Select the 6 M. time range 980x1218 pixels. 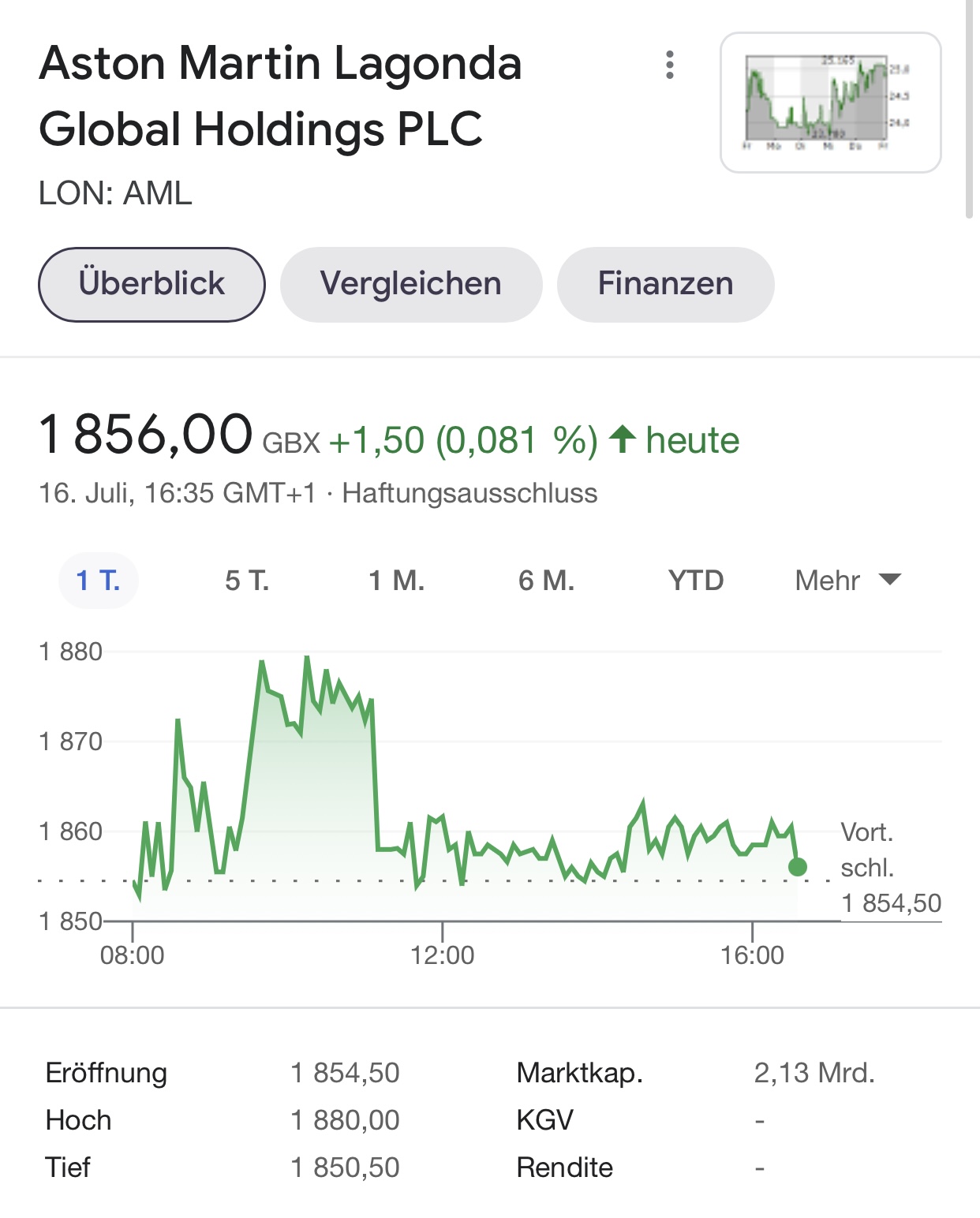click(546, 581)
